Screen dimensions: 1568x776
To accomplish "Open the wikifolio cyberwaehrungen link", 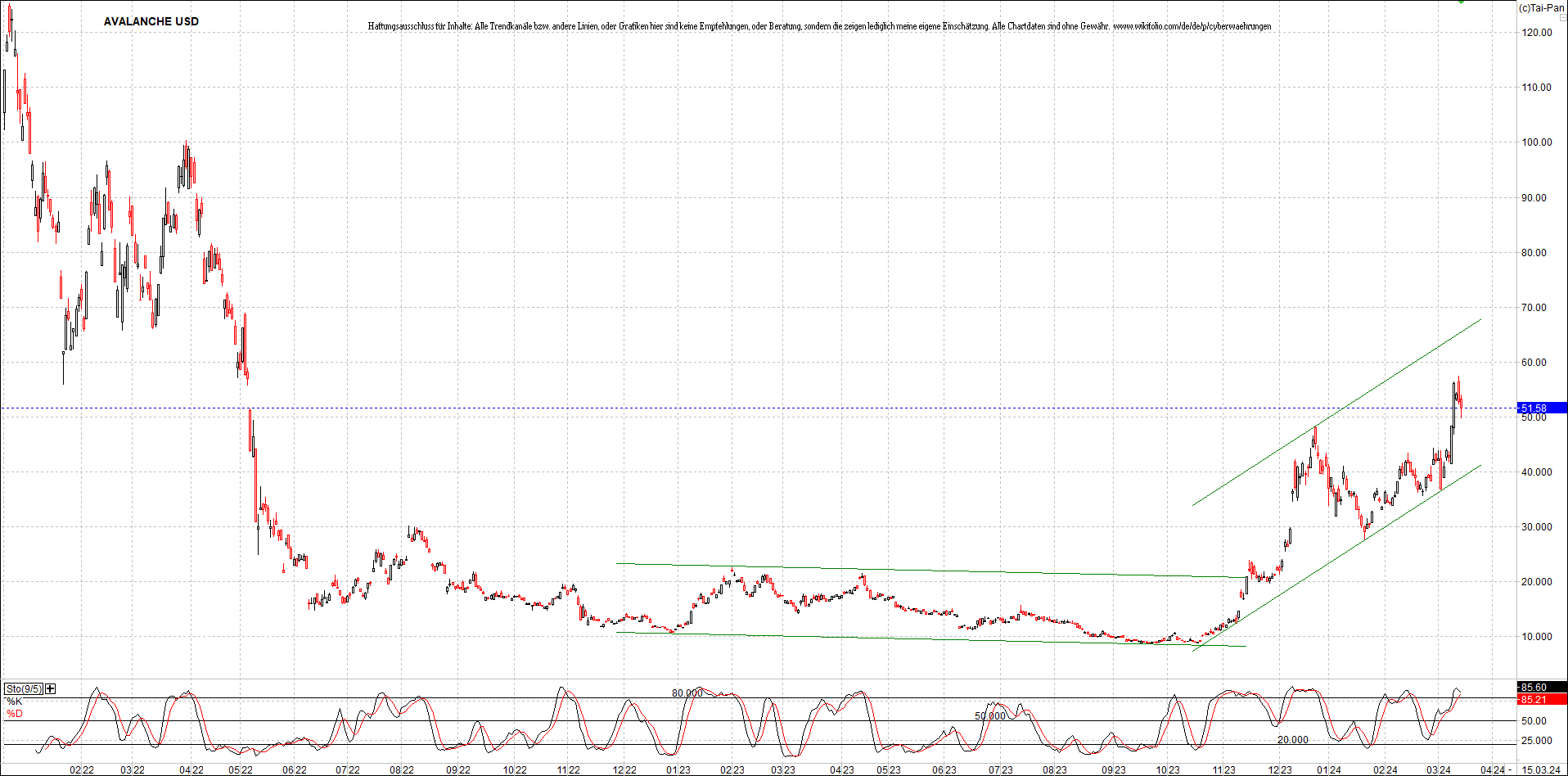I will [x=1192, y=26].
